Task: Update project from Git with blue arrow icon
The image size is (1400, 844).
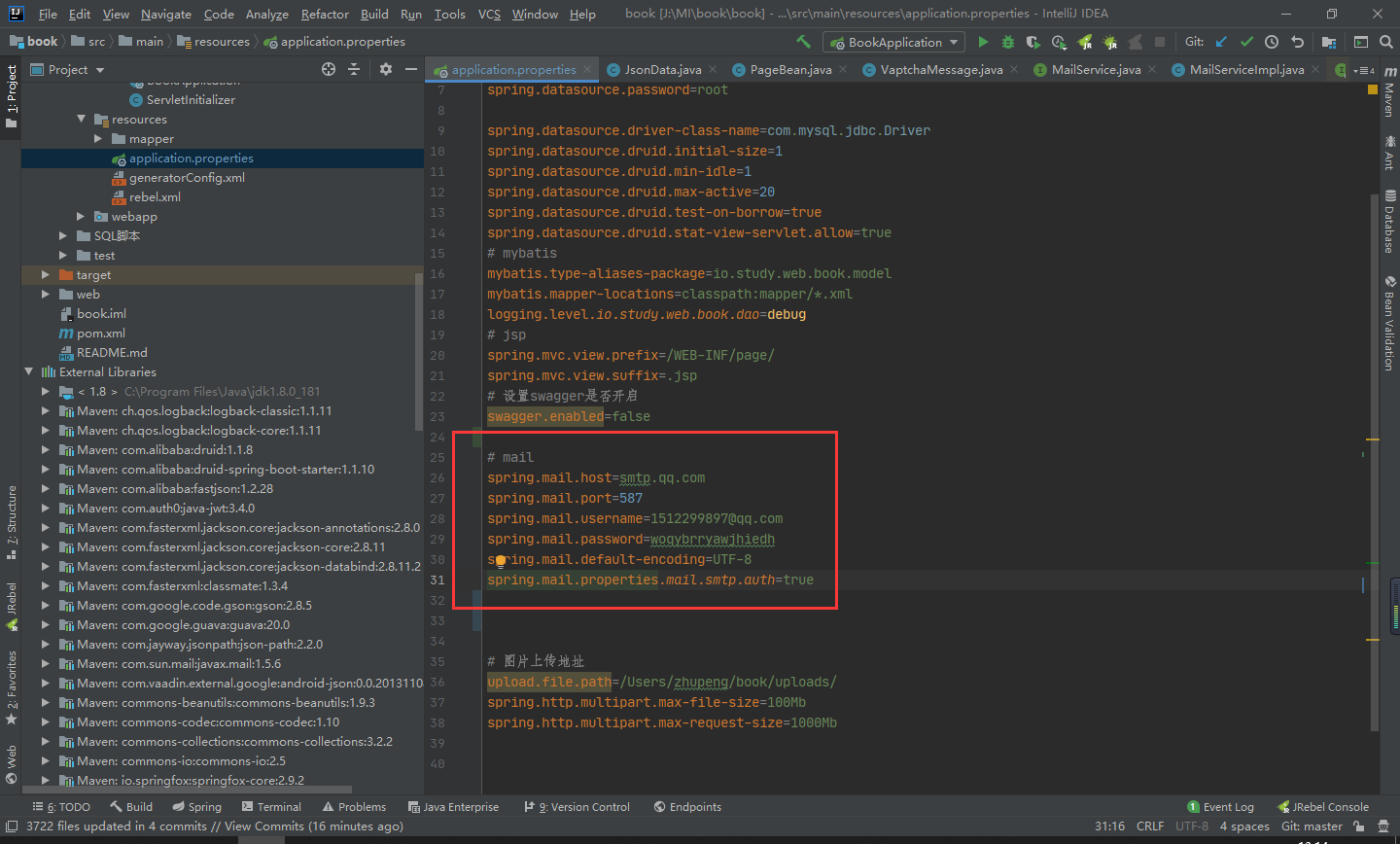Action: click(x=1223, y=42)
